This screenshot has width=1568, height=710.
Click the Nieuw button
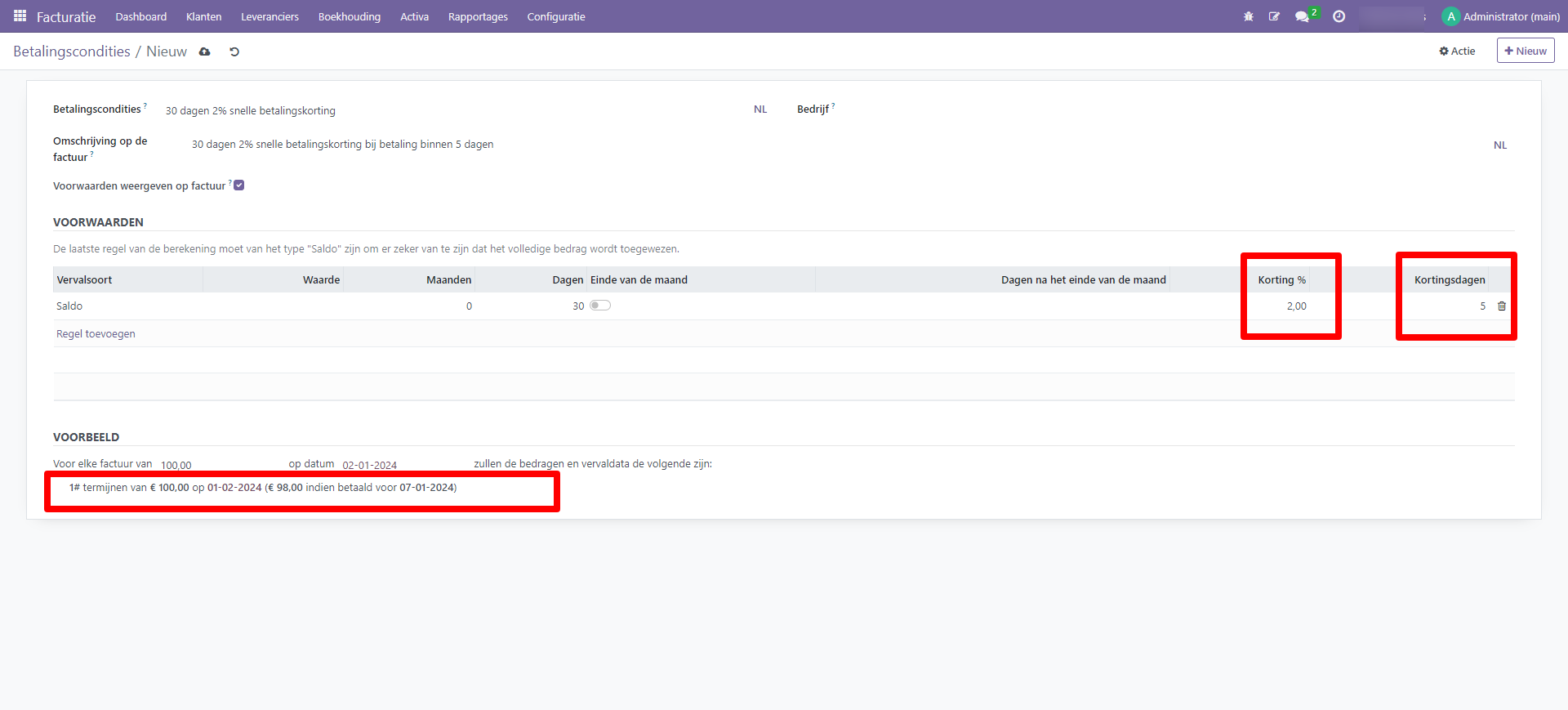tap(1525, 51)
